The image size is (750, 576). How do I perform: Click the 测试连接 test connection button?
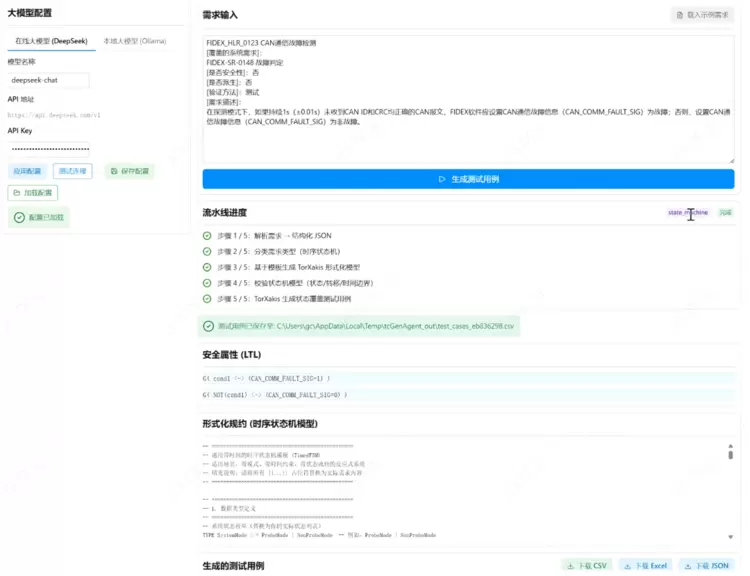click(73, 171)
